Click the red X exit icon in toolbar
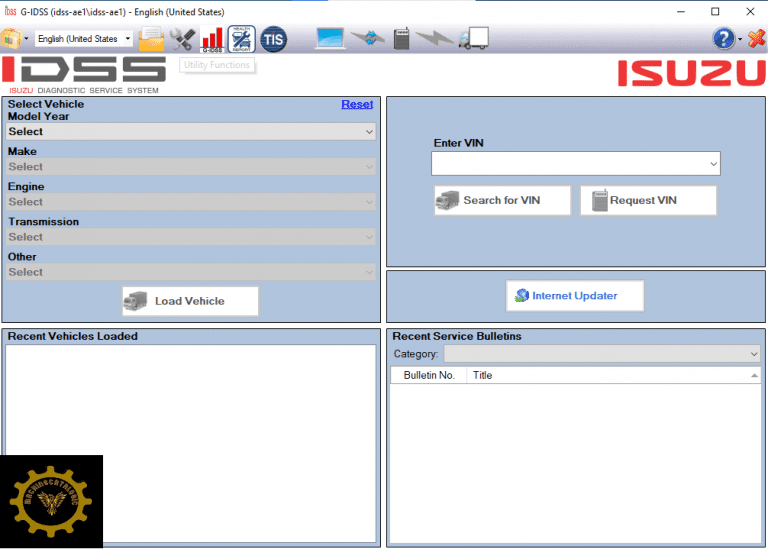768x549 pixels. tap(757, 38)
